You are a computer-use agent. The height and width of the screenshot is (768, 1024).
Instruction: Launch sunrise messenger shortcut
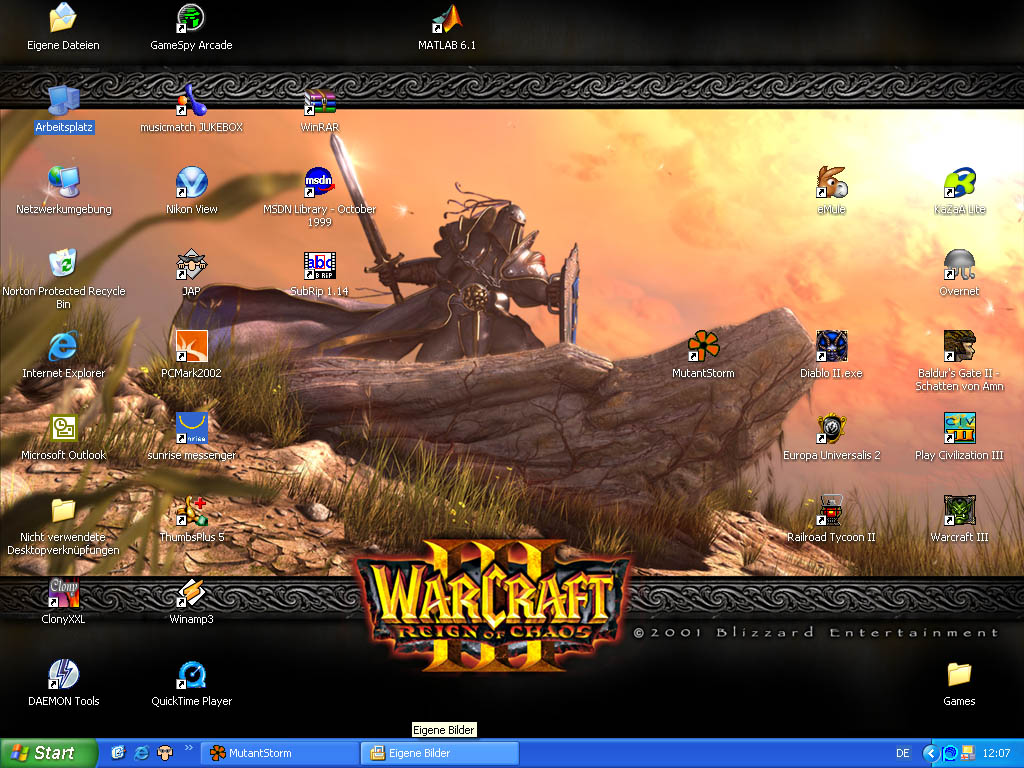(191, 428)
